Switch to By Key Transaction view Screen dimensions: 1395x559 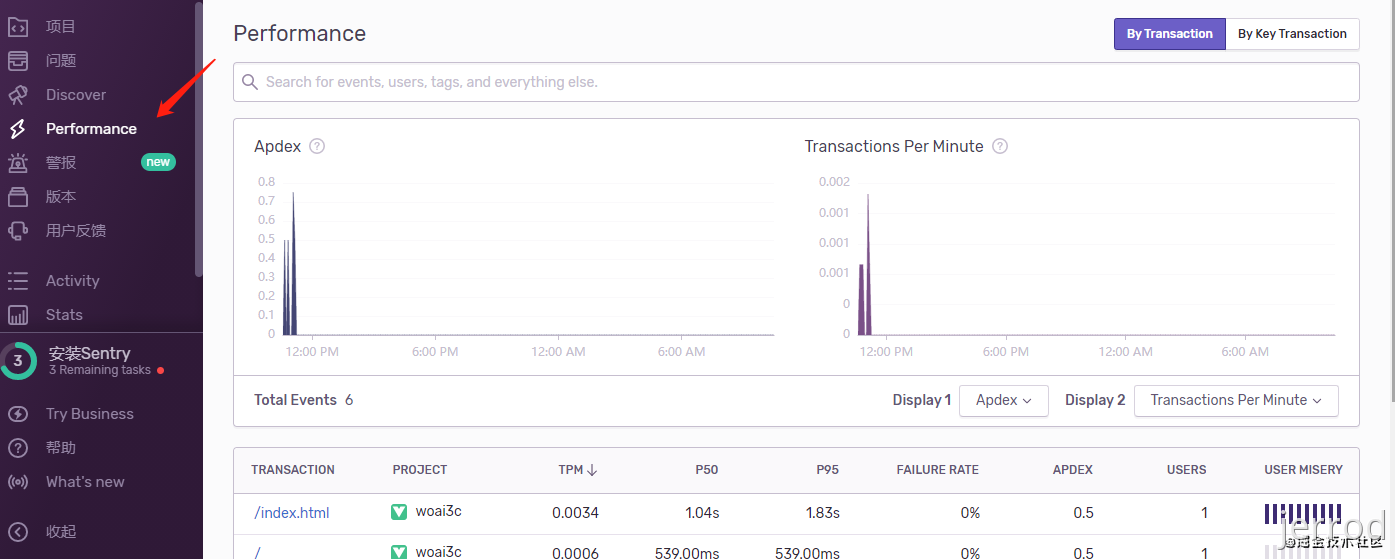point(1292,34)
